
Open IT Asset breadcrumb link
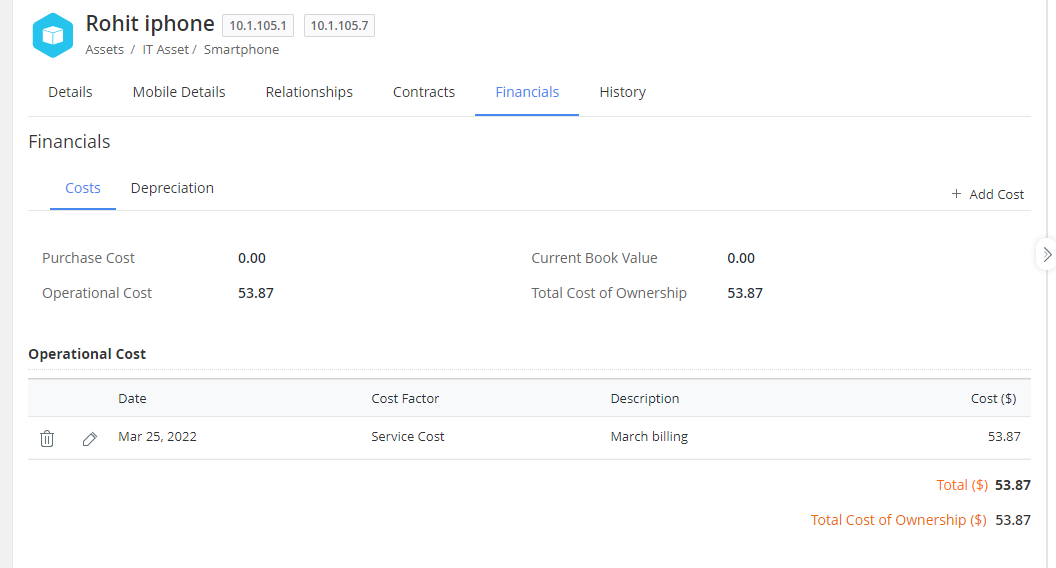pyautogui.click(x=165, y=49)
